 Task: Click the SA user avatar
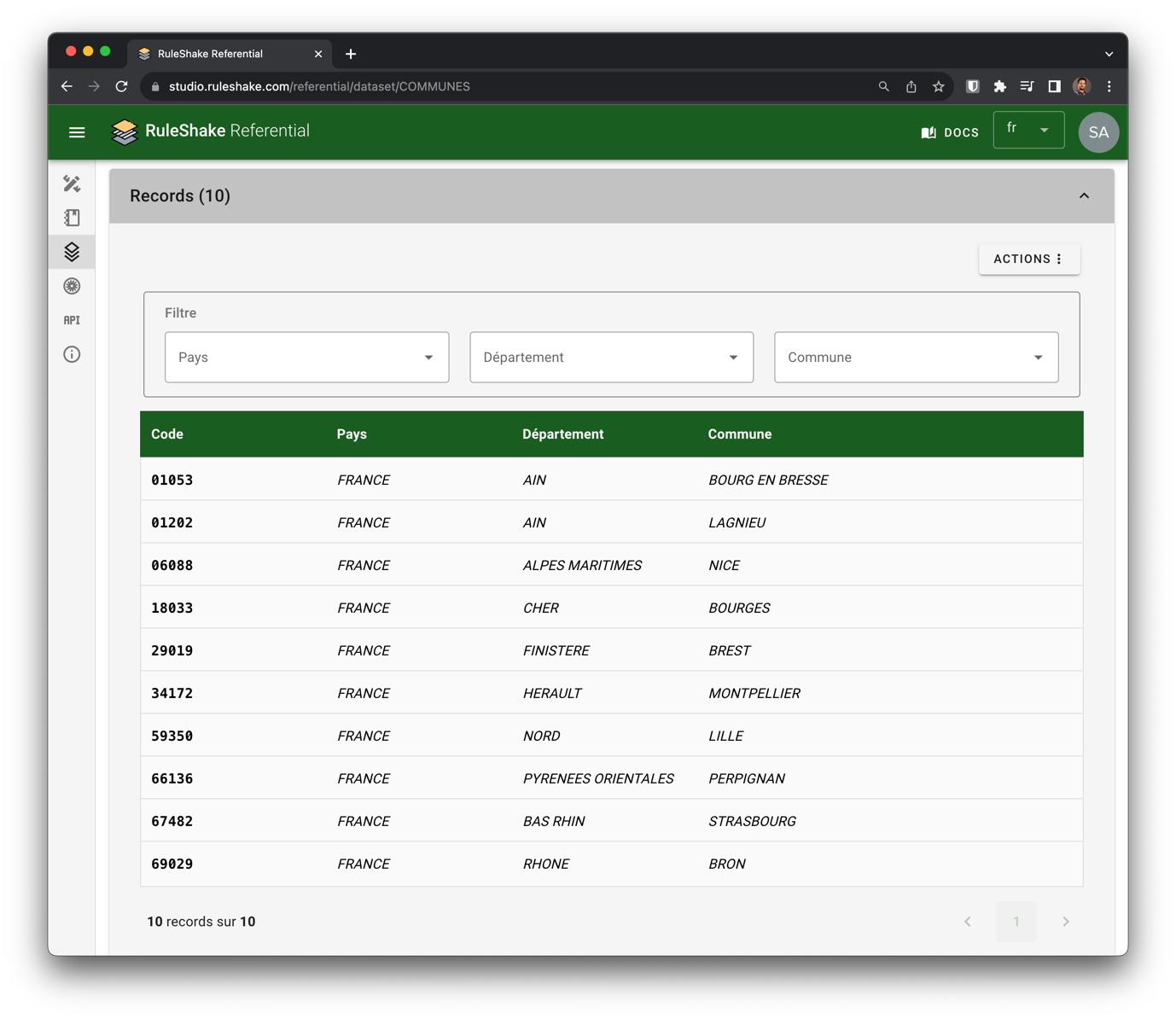point(1098,132)
